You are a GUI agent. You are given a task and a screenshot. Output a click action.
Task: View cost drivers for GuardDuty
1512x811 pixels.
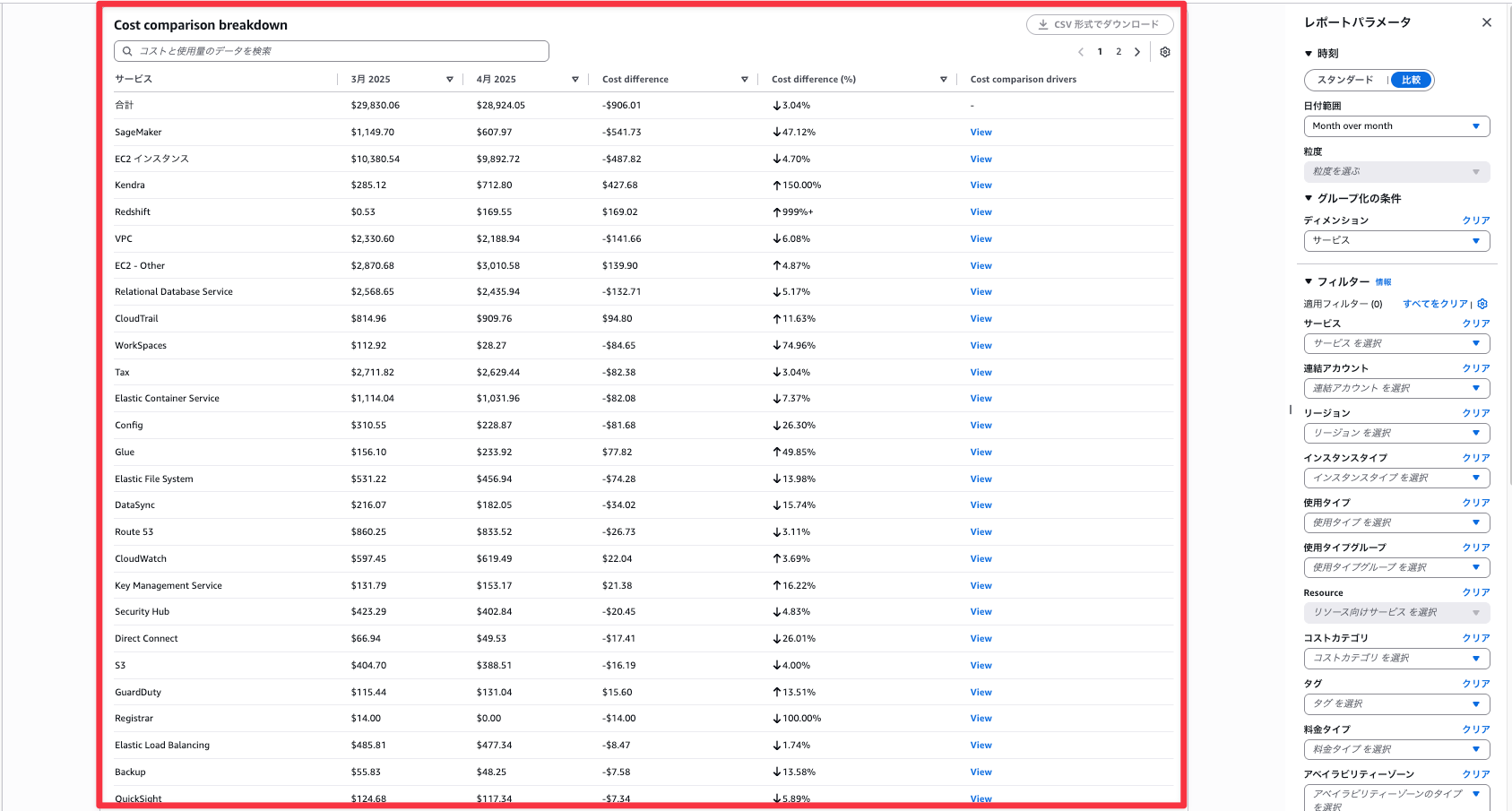981,693
